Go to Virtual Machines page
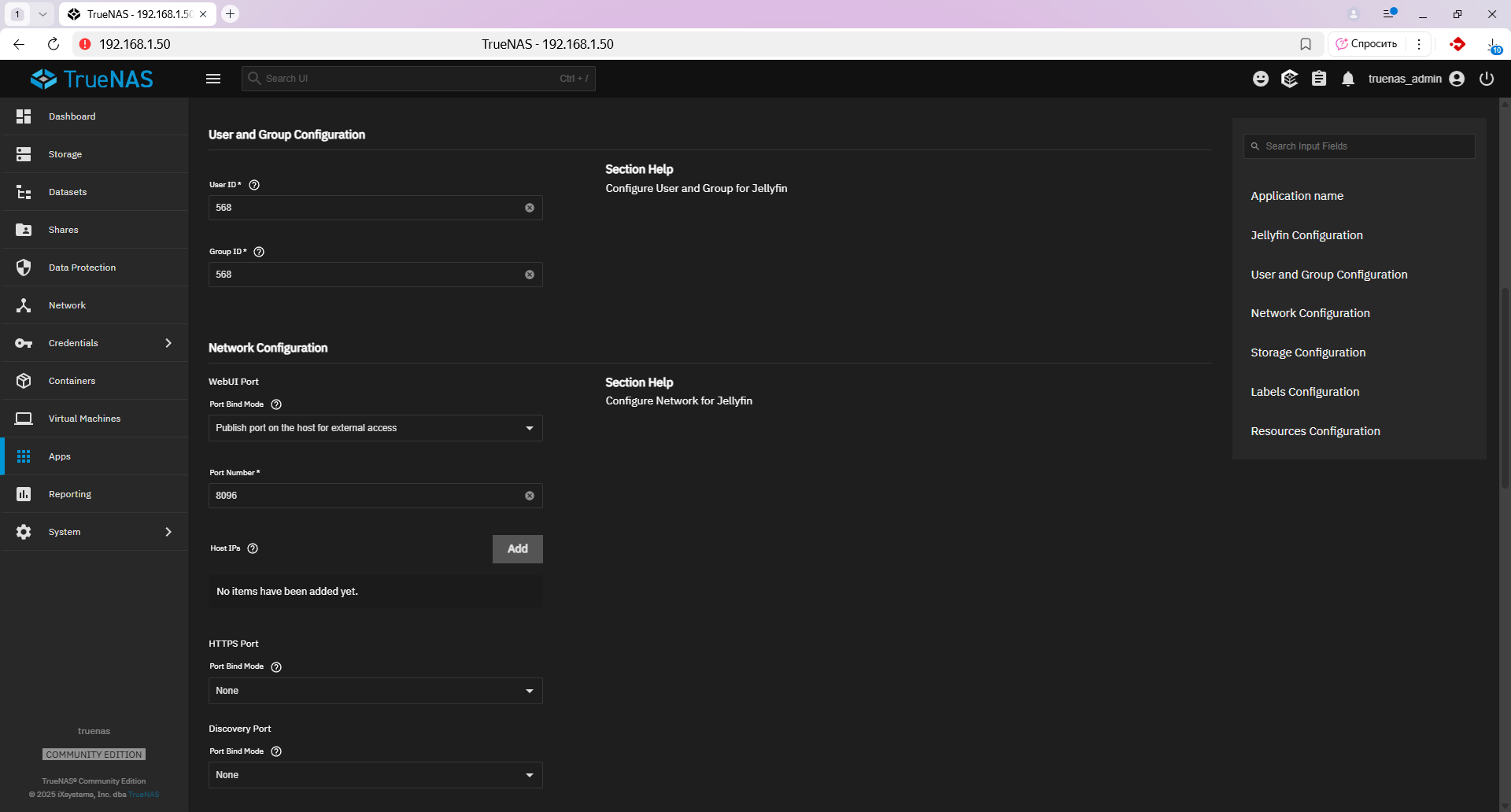1511x812 pixels. (x=84, y=419)
